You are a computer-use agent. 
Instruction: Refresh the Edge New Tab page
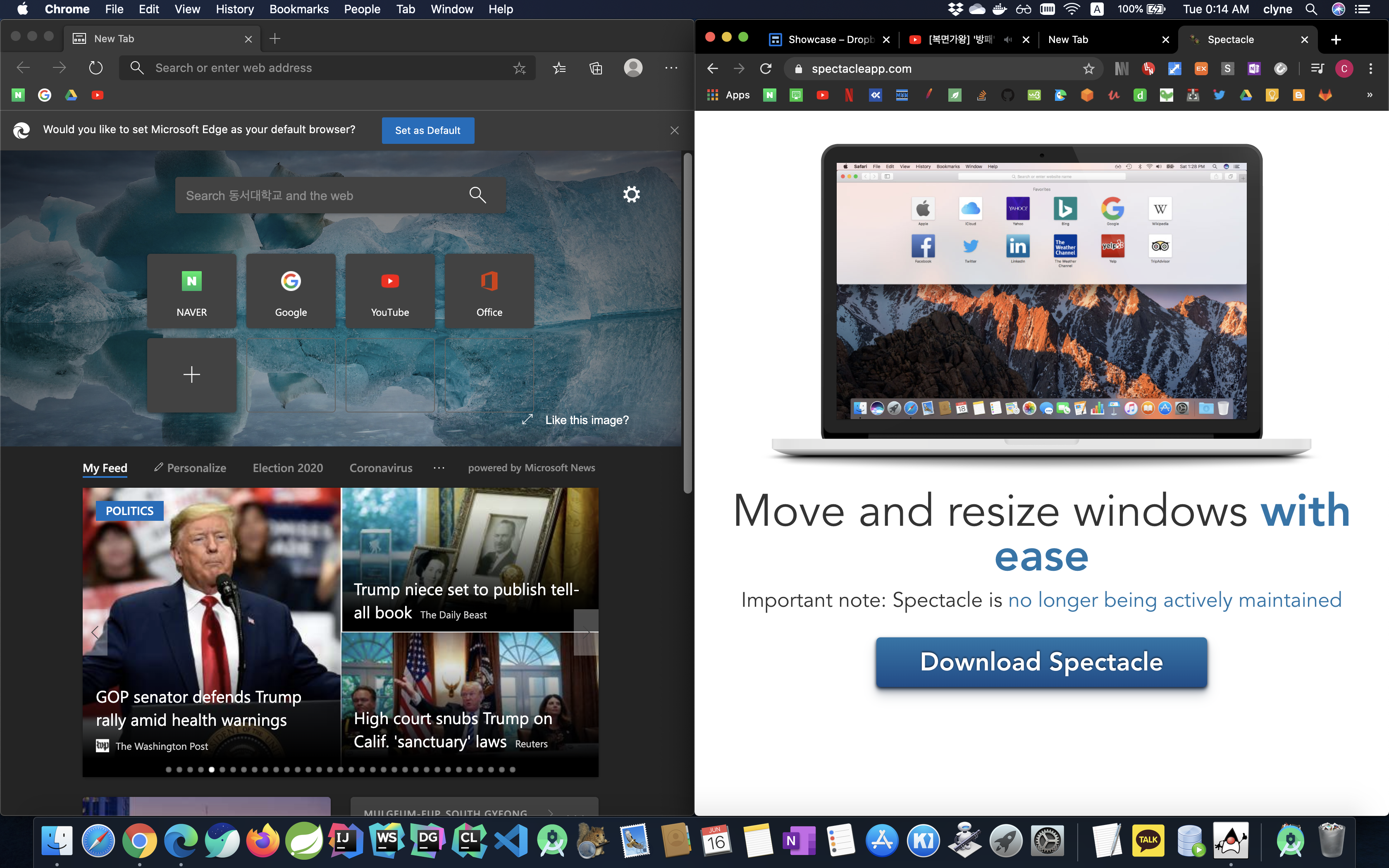96,68
